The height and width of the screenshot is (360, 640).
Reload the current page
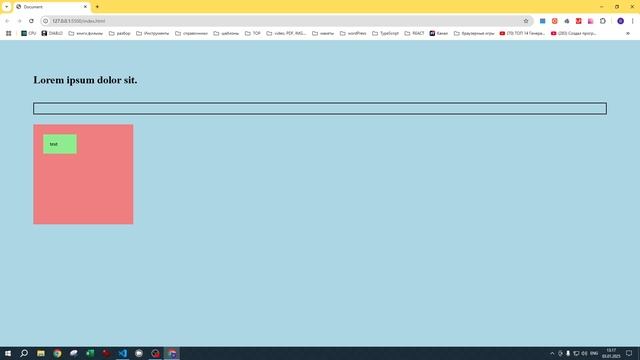(31, 21)
